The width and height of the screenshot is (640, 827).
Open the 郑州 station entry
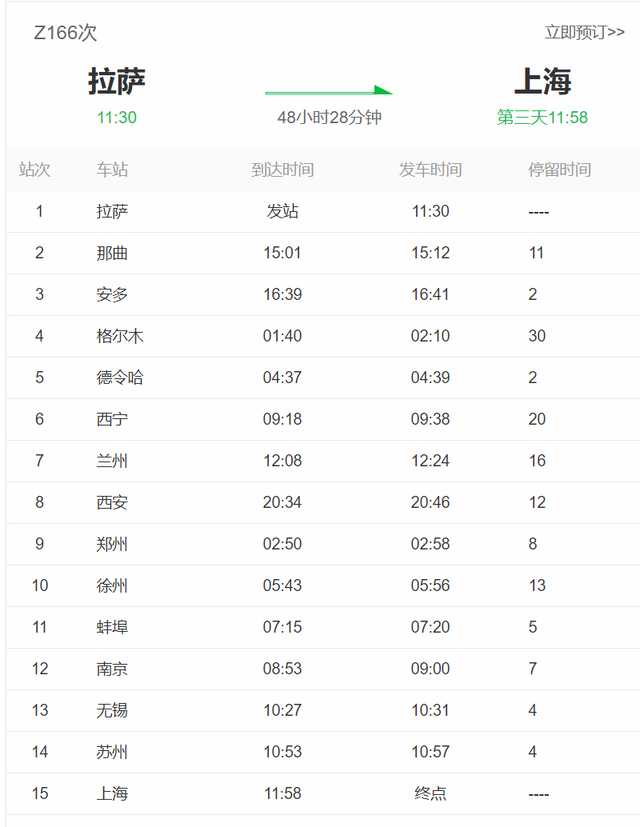[112, 544]
